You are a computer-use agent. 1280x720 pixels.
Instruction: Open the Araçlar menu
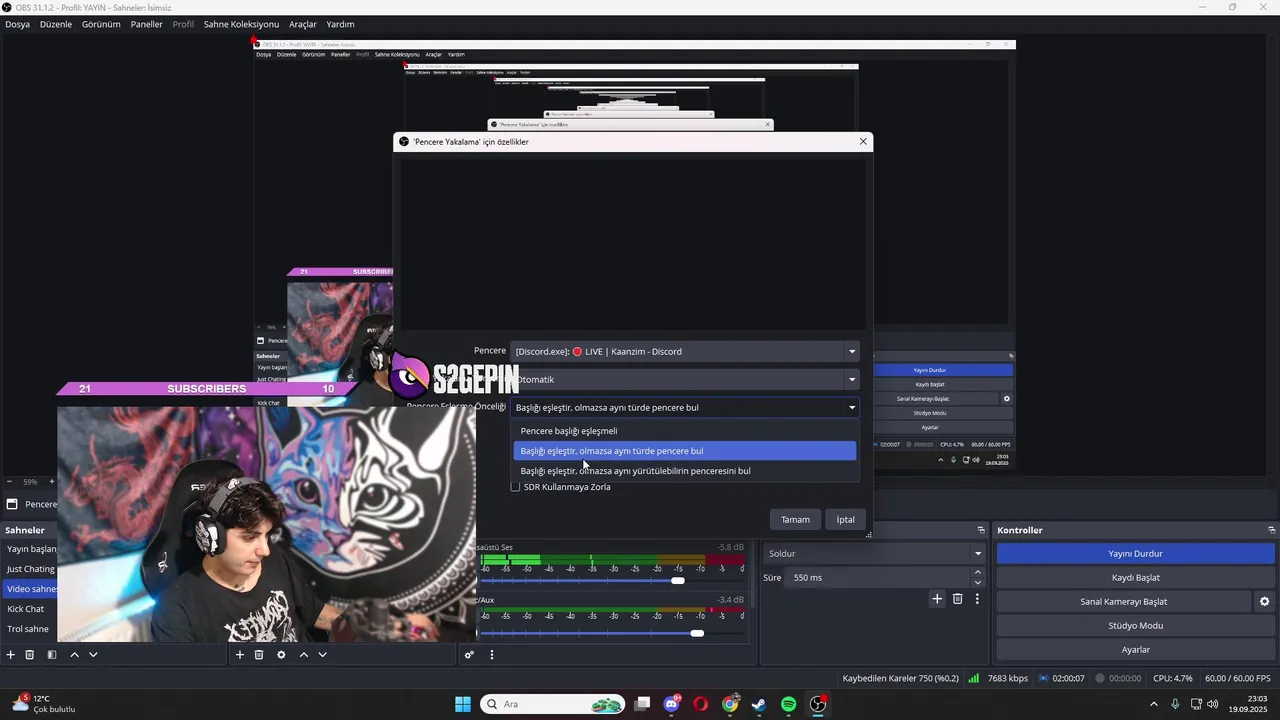302,24
